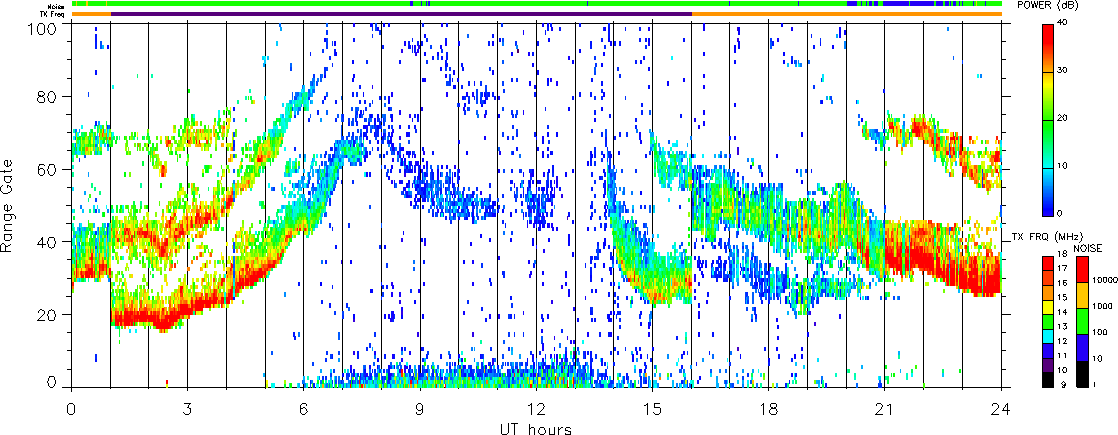Screen dimensions: 1118x435
Task: Click purple segment of TX Freq strip
Action: pyautogui.click(x=401, y=14)
